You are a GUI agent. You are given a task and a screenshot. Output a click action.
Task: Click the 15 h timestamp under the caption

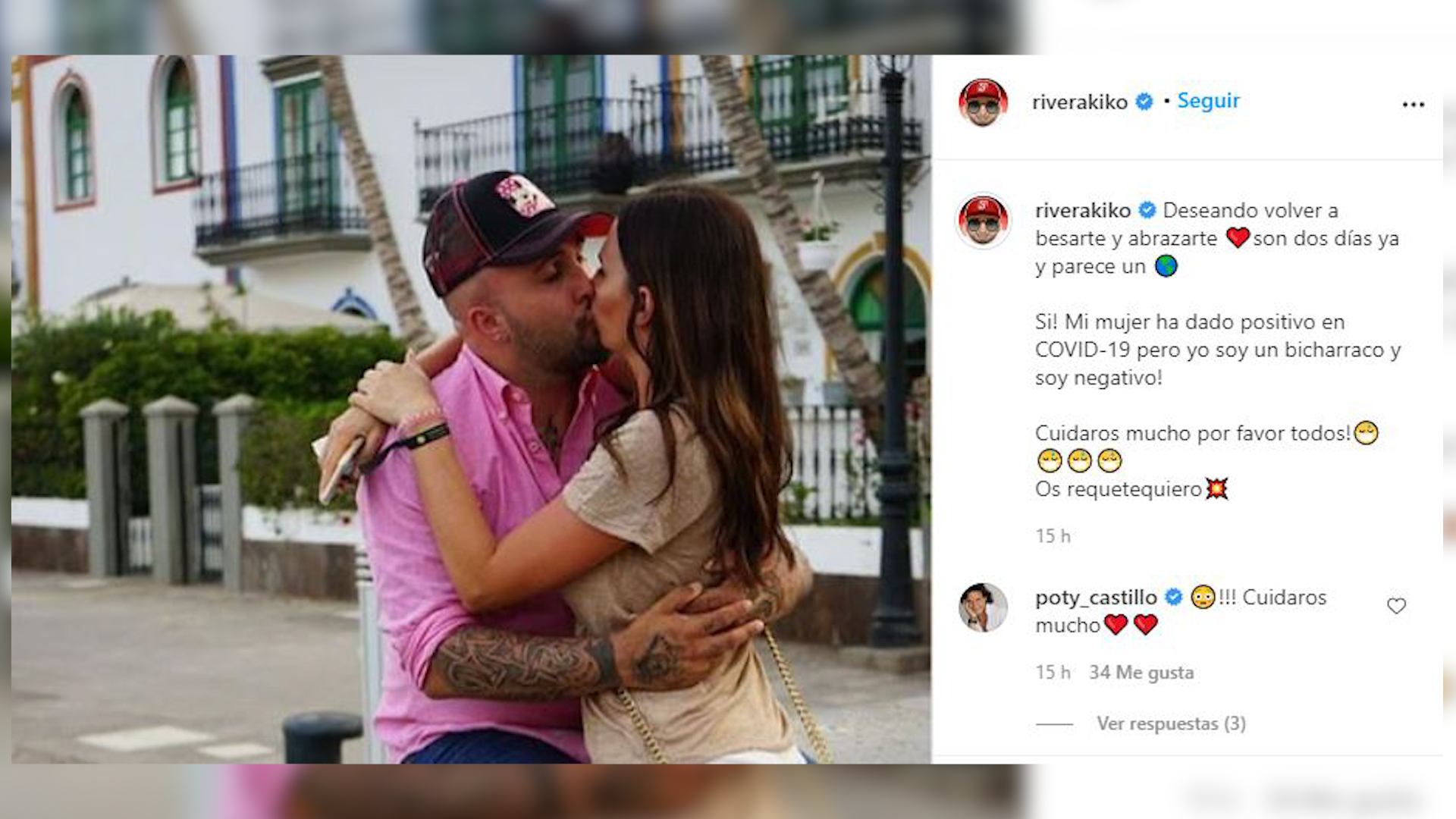pos(1053,536)
